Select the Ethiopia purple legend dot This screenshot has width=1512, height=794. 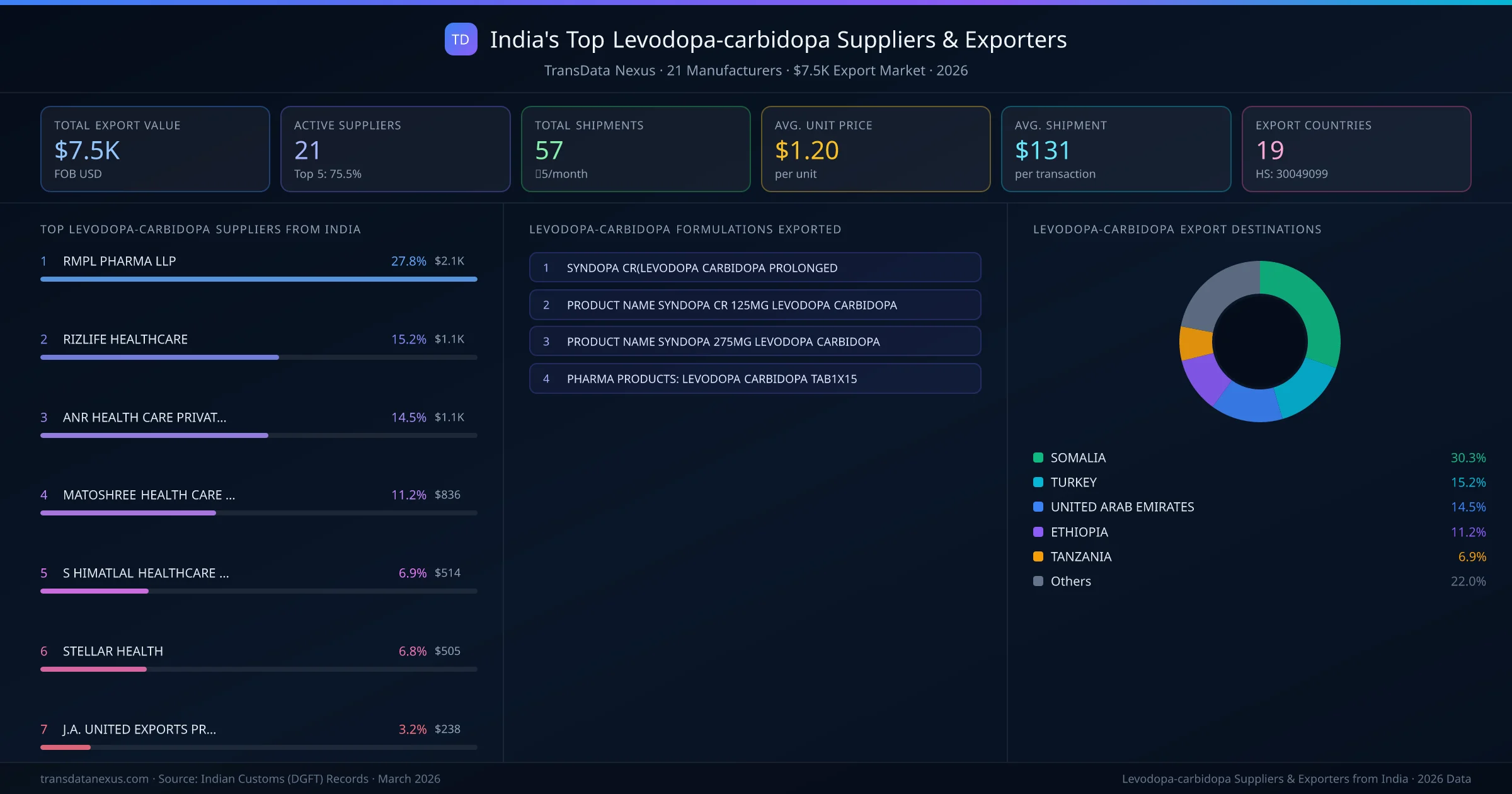pyautogui.click(x=1037, y=532)
